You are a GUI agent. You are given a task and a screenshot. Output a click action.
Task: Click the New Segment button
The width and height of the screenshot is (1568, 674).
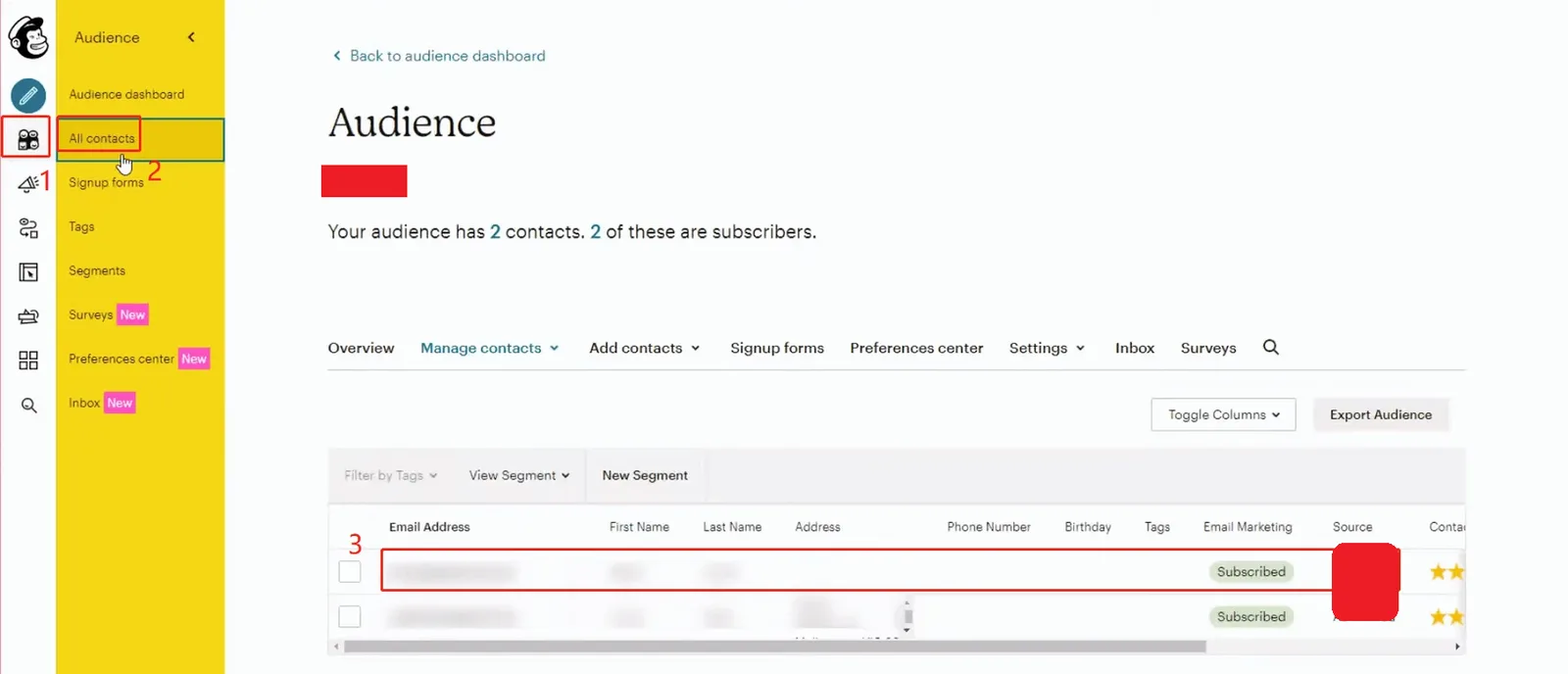pyautogui.click(x=645, y=475)
